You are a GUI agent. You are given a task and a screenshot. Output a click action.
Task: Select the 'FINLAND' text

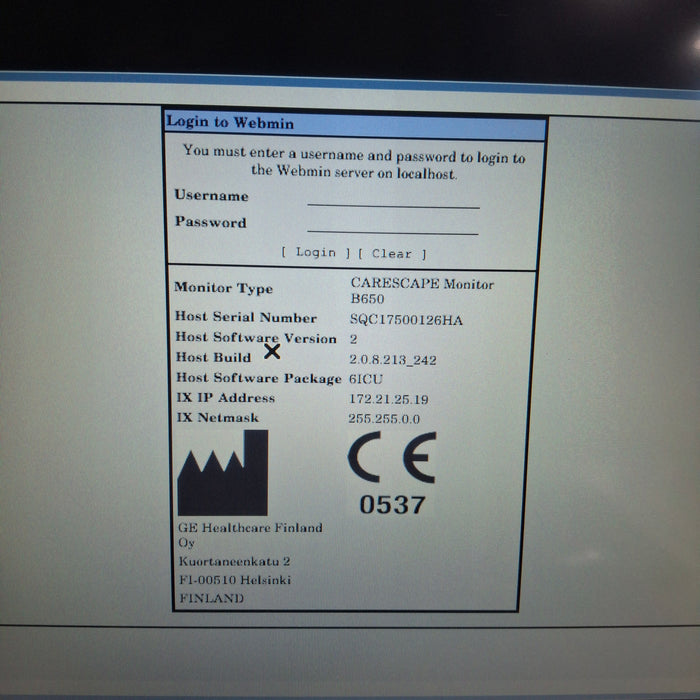[212, 598]
